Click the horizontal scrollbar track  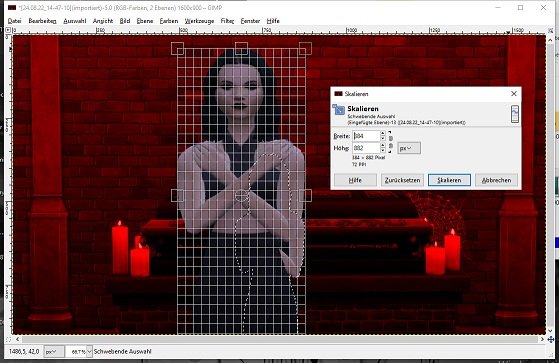click(x=280, y=339)
